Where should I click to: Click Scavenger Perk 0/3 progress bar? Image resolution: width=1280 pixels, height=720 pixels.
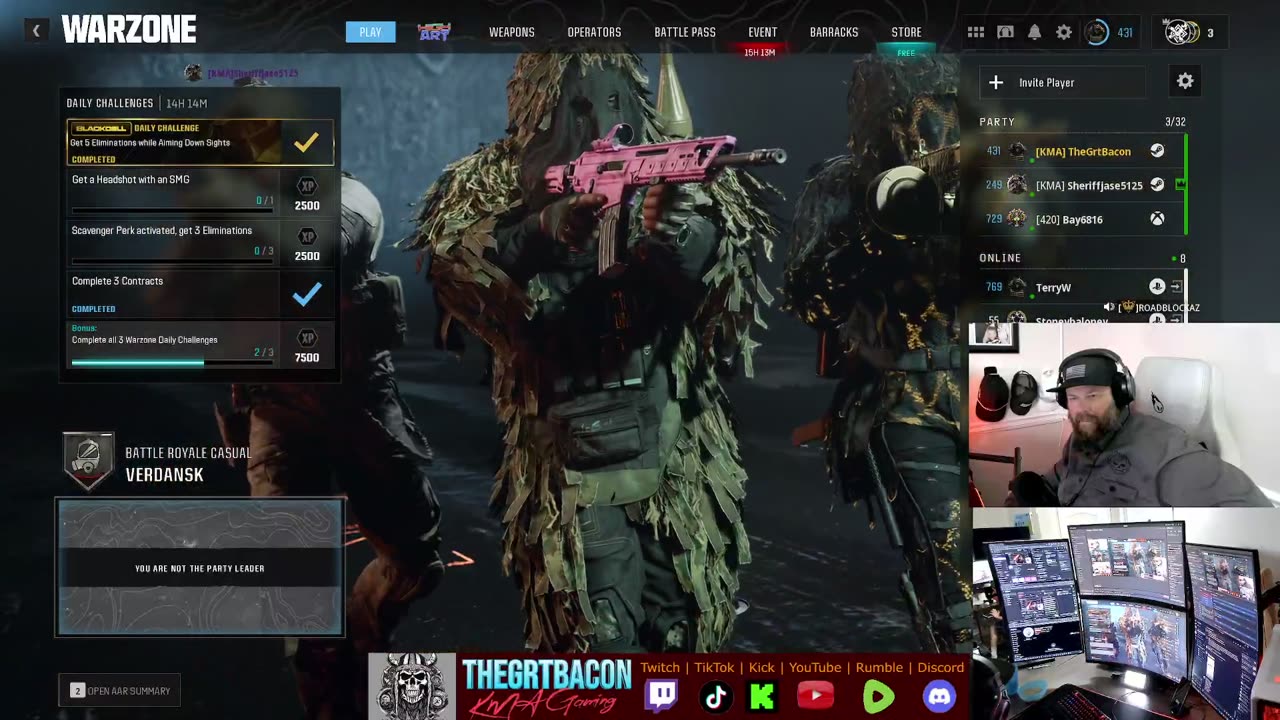click(172, 262)
